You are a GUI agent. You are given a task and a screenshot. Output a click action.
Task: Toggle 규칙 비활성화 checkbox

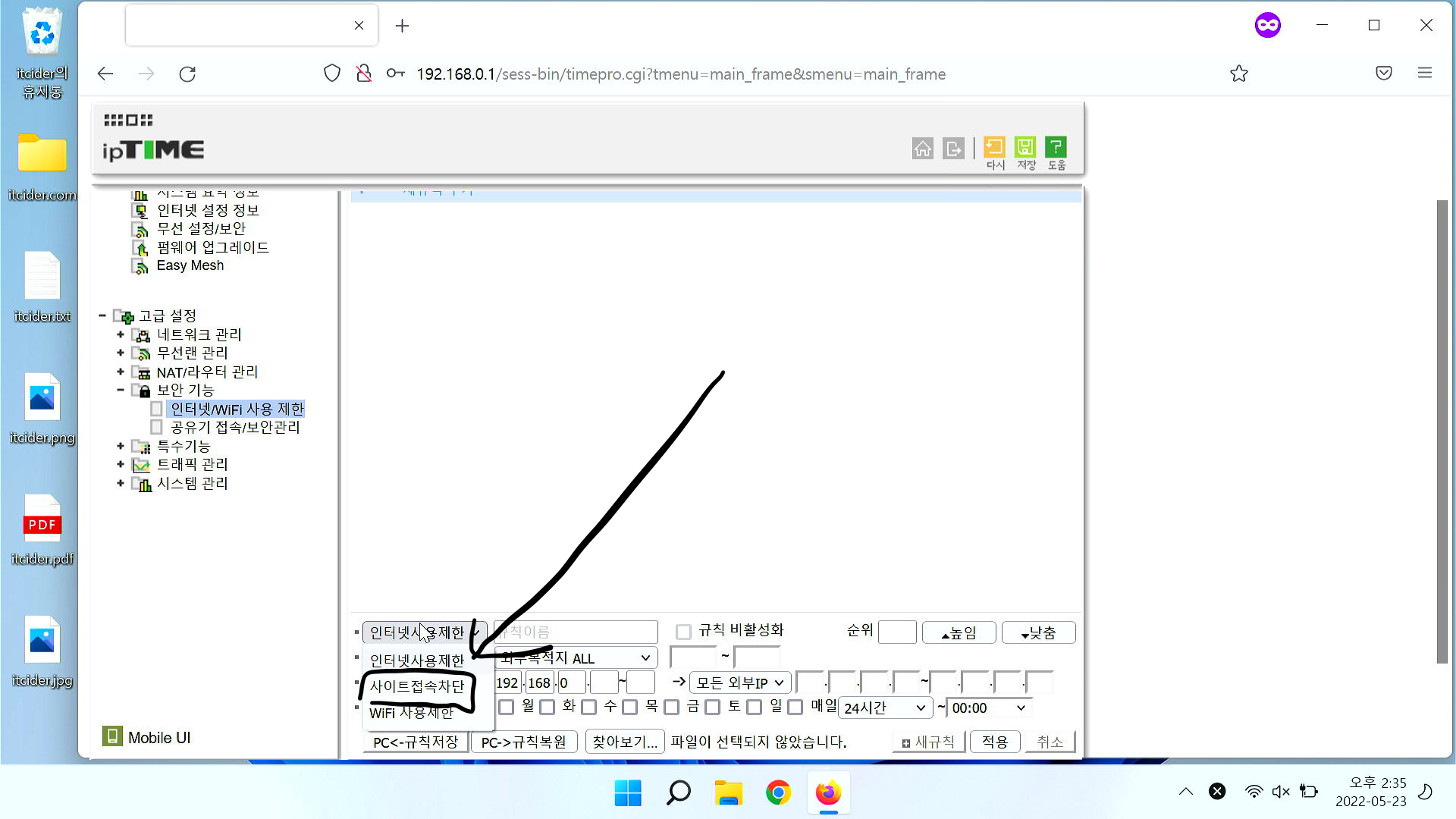[683, 632]
